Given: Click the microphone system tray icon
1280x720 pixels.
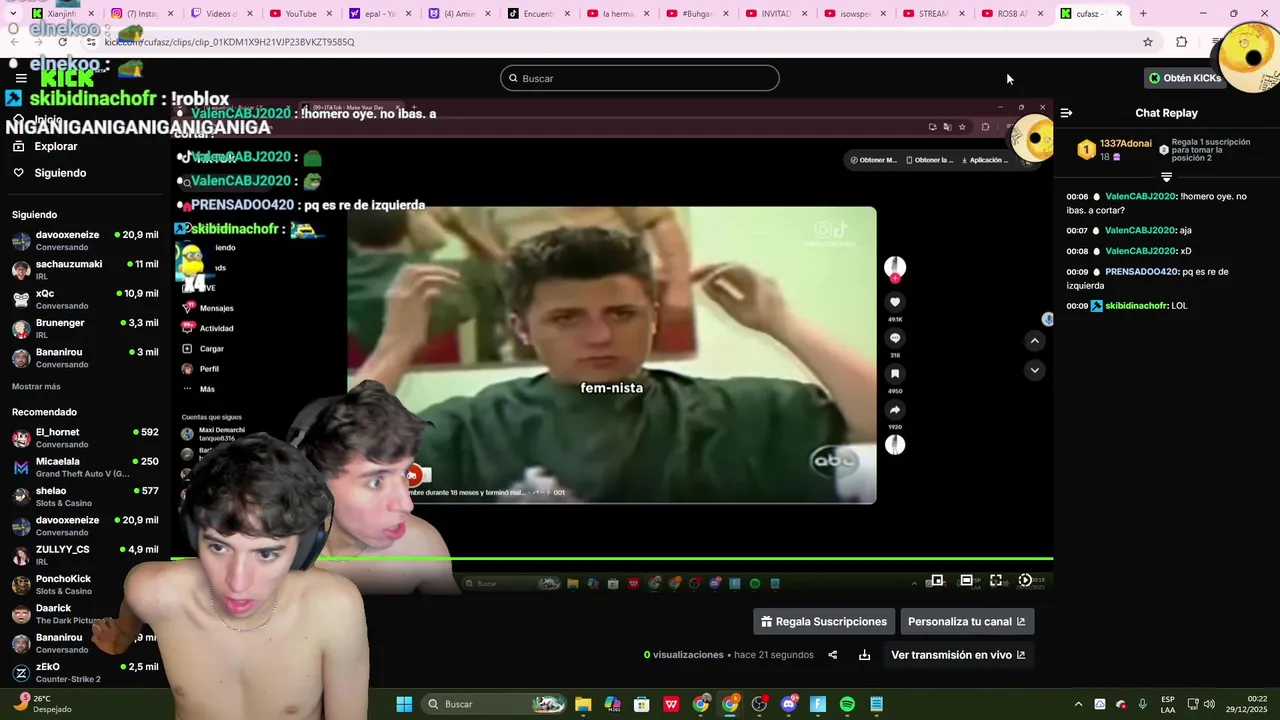Looking at the screenshot, I should point(1142,704).
